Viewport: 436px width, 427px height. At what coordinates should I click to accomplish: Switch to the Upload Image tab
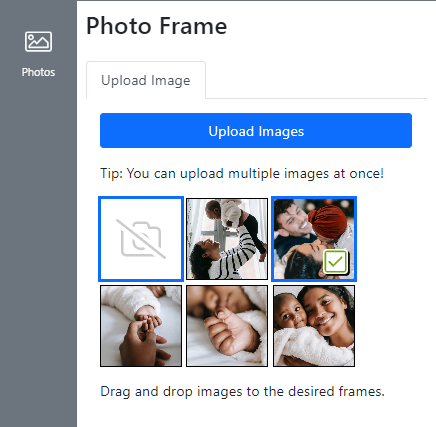tap(146, 80)
